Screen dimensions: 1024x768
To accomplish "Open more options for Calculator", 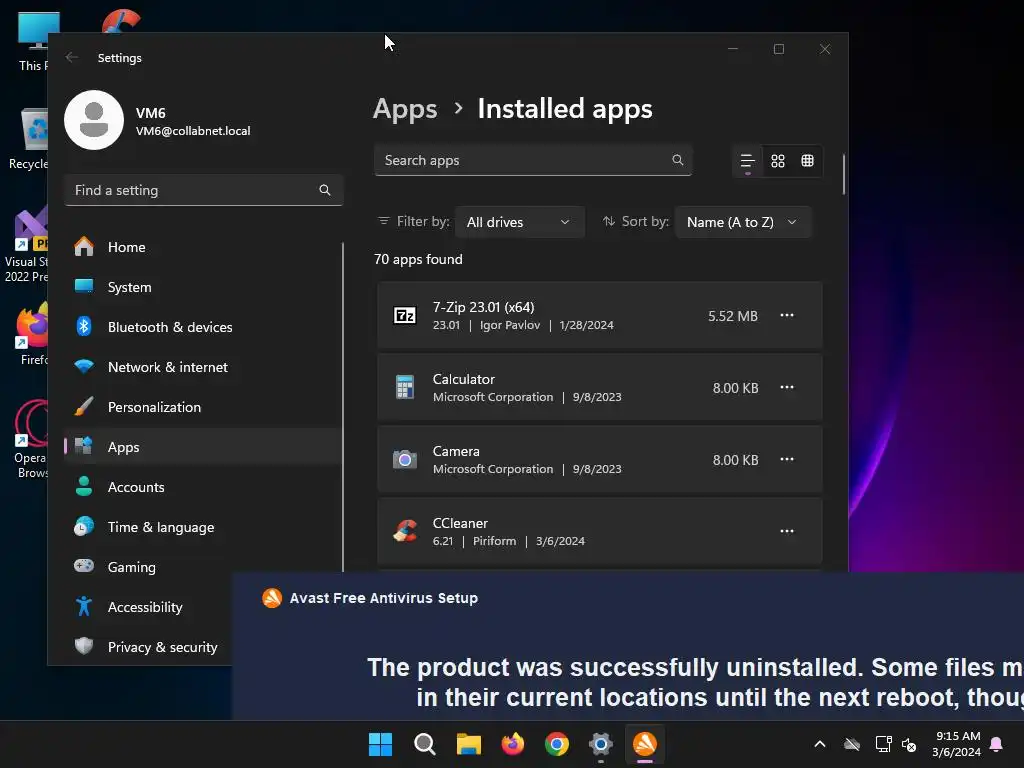I will point(787,387).
